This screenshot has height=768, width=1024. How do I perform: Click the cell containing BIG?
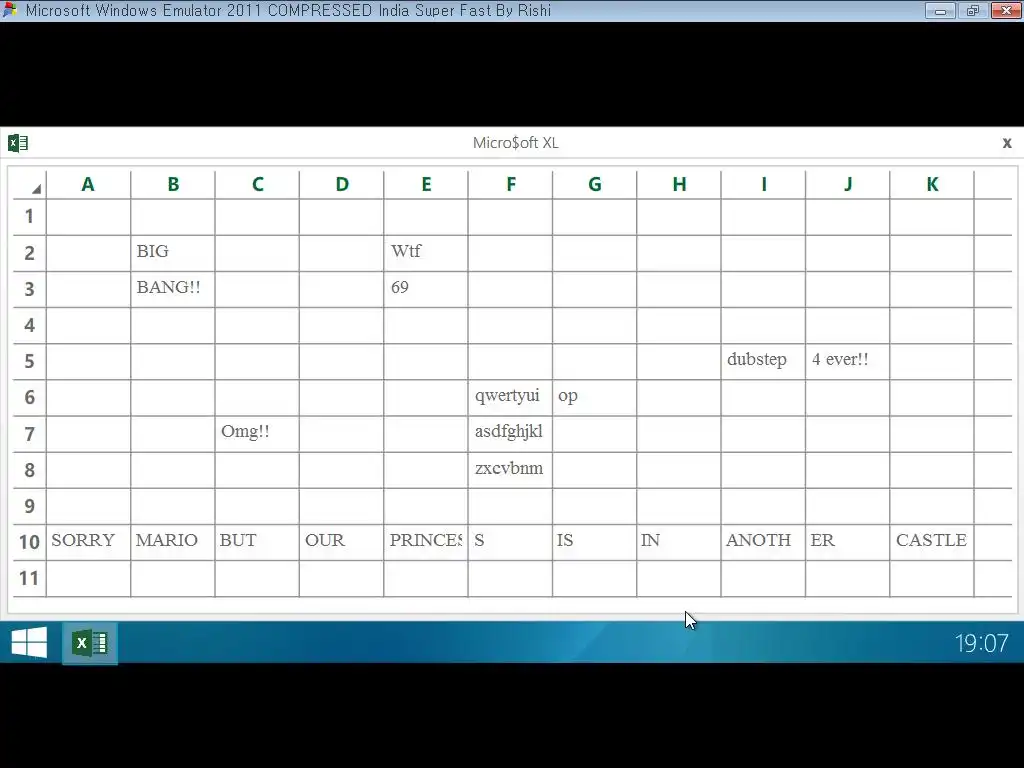(173, 253)
